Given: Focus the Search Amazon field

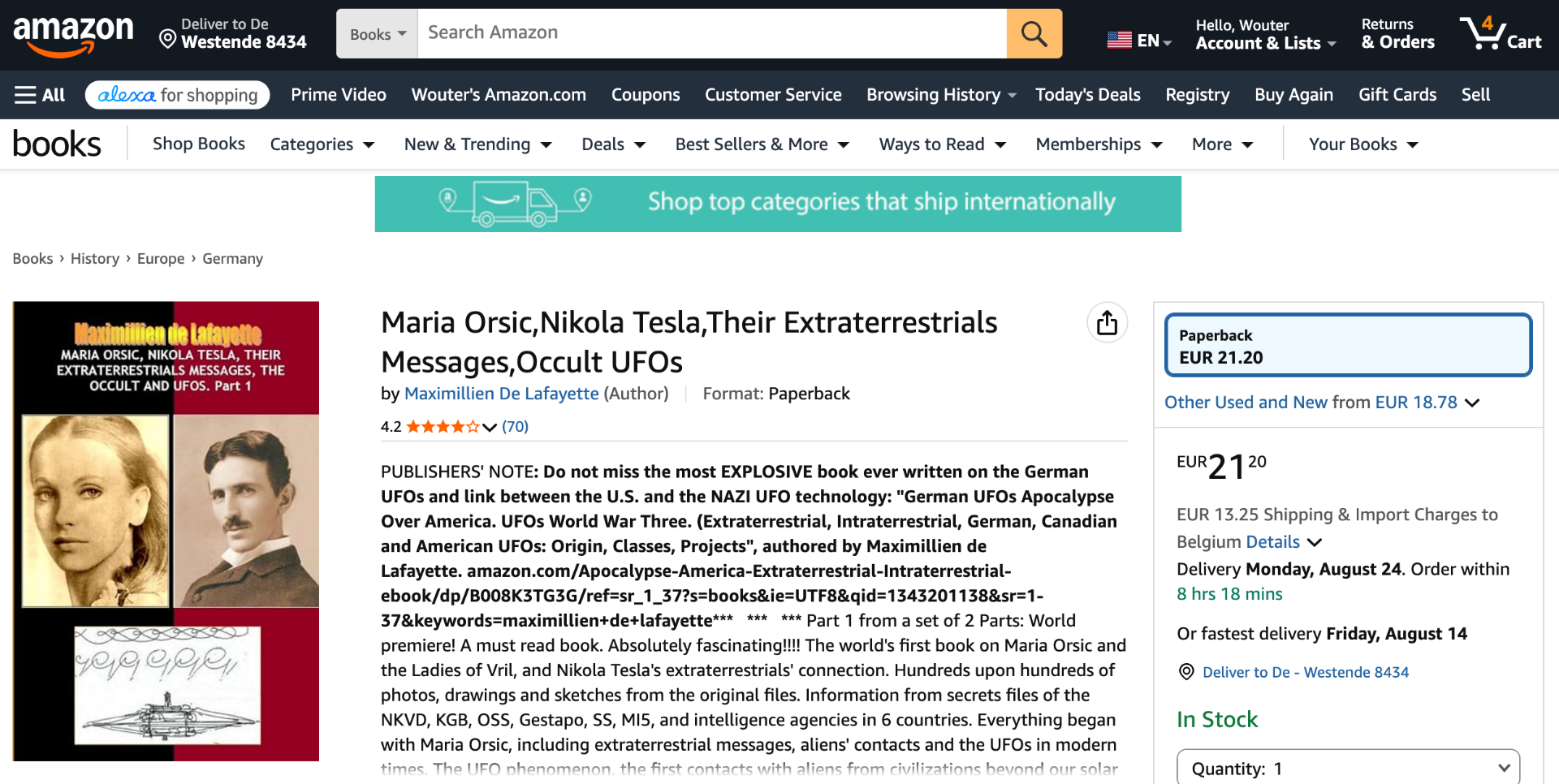Looking at the screenshot, I should pos(712,33).
